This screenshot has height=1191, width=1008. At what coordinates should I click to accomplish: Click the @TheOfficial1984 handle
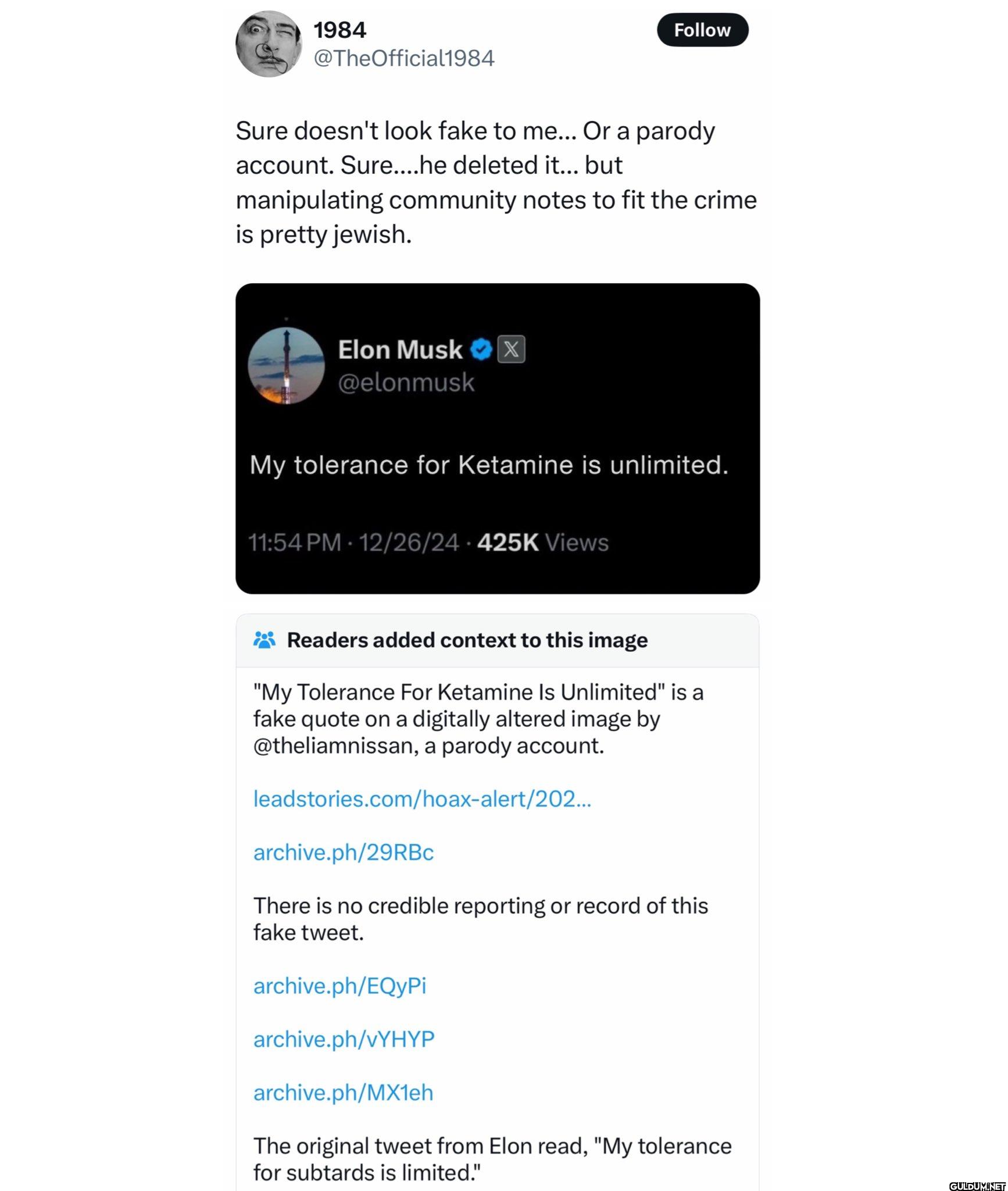click(404, 58)
